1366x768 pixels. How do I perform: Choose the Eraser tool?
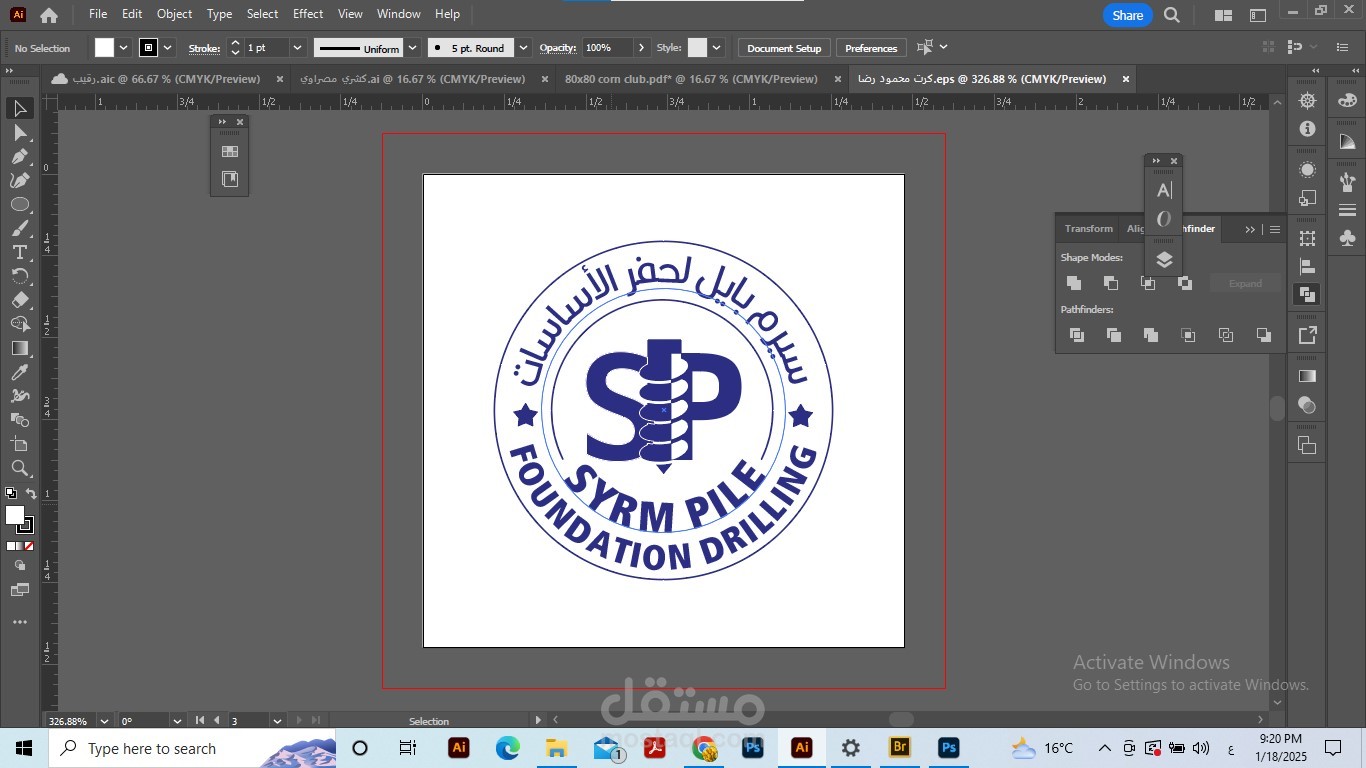click(x=19, y=300)
